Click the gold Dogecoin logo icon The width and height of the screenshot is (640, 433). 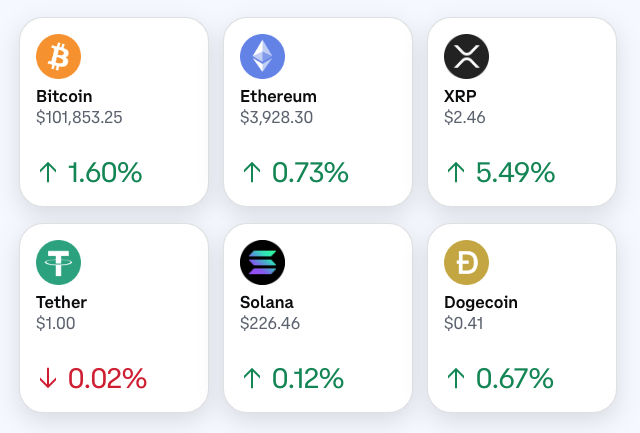pos(466,263)
